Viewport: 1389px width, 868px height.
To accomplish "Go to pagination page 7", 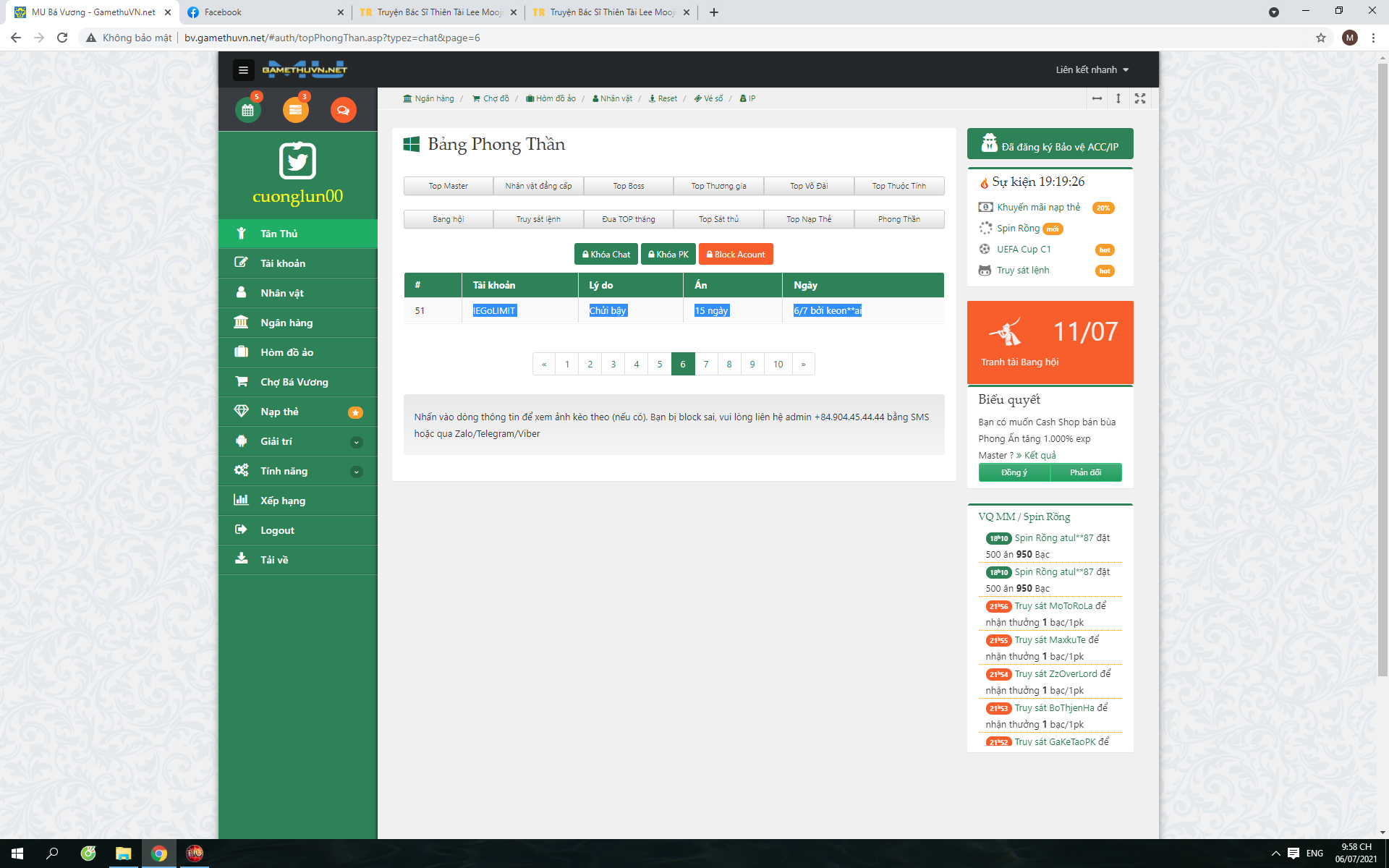I will [706, 364].
